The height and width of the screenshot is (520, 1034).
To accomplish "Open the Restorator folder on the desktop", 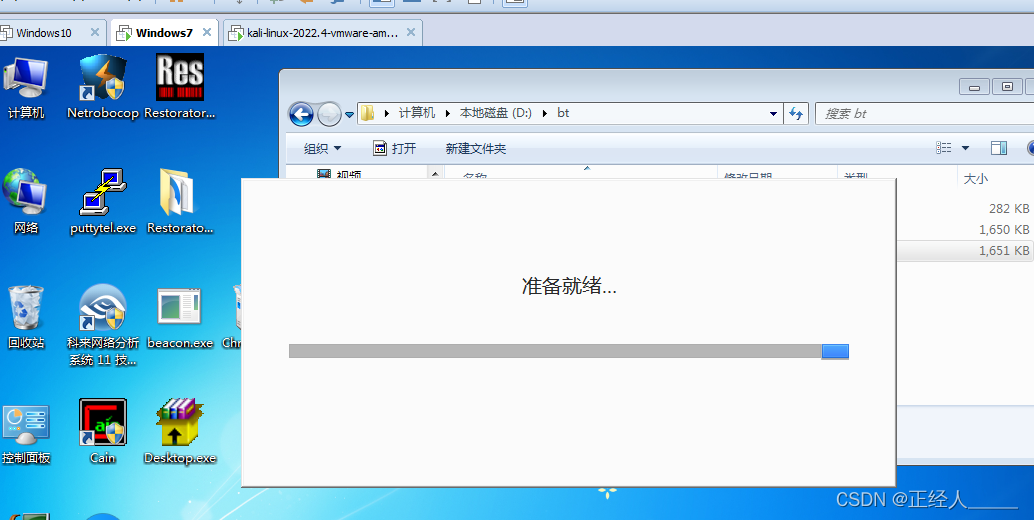I will point(179,201).
